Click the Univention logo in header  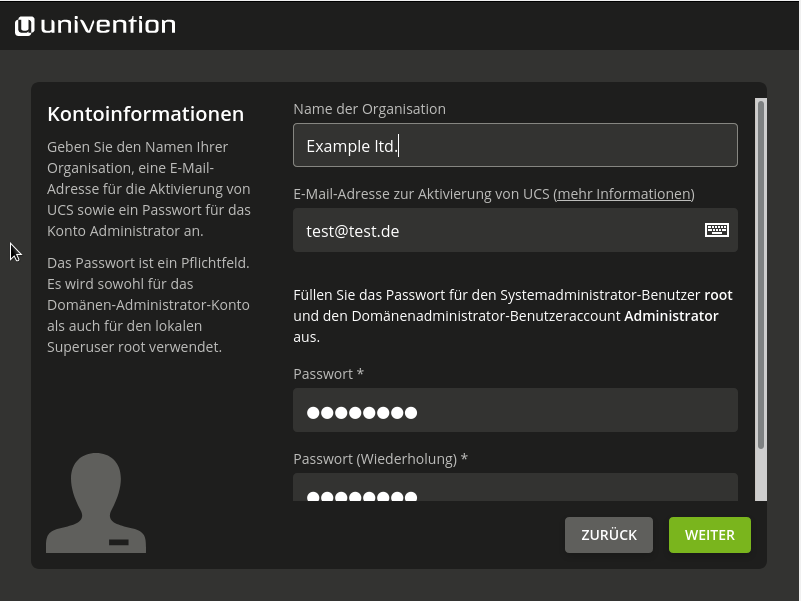click(x=95, y=26)
